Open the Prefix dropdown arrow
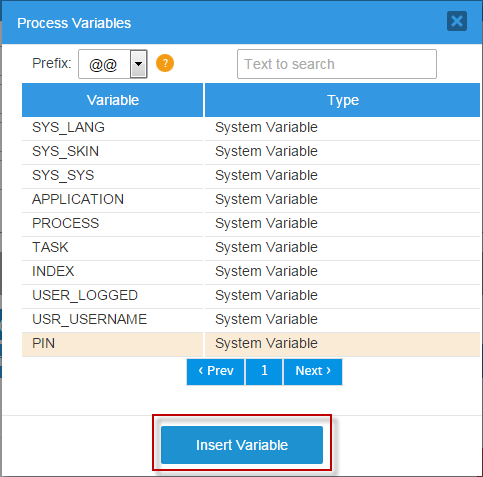483x477 pixels. pos(139,64)
